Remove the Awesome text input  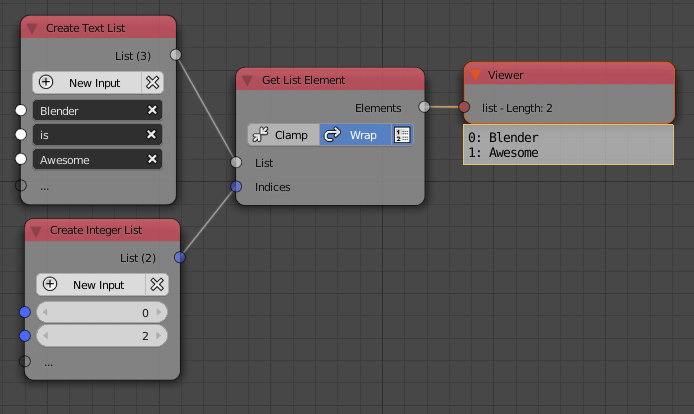point(152,159)
